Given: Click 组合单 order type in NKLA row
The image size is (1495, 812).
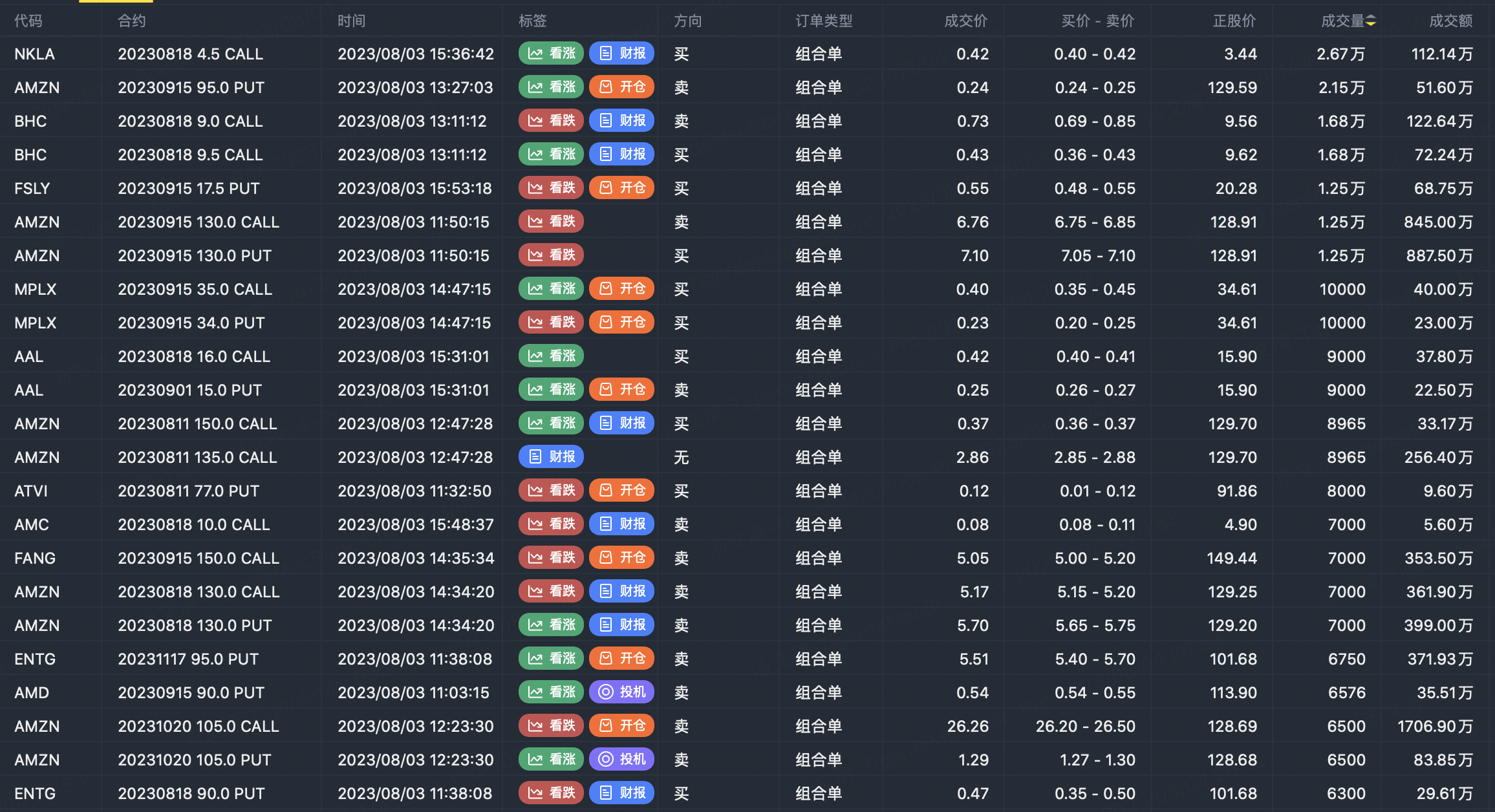Looking at the screenshot, I should tap(819, 54).
